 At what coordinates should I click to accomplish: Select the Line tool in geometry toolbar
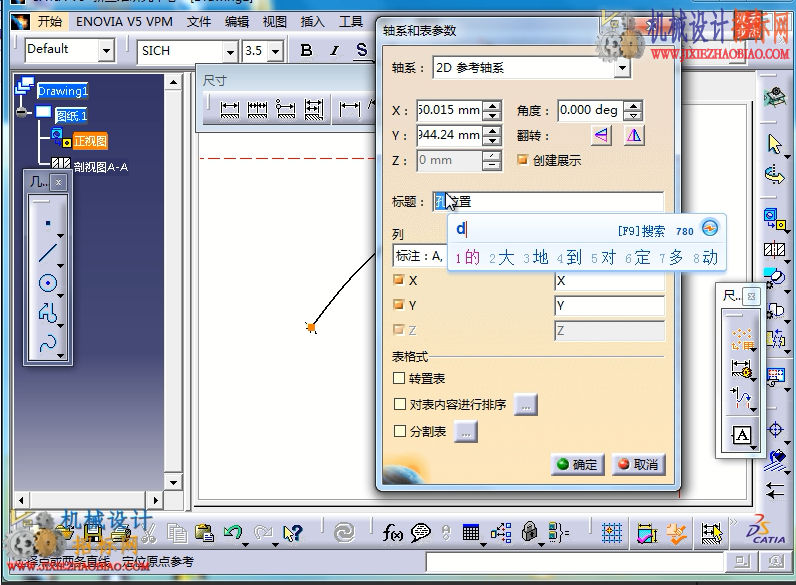click(x=48, y=253)
